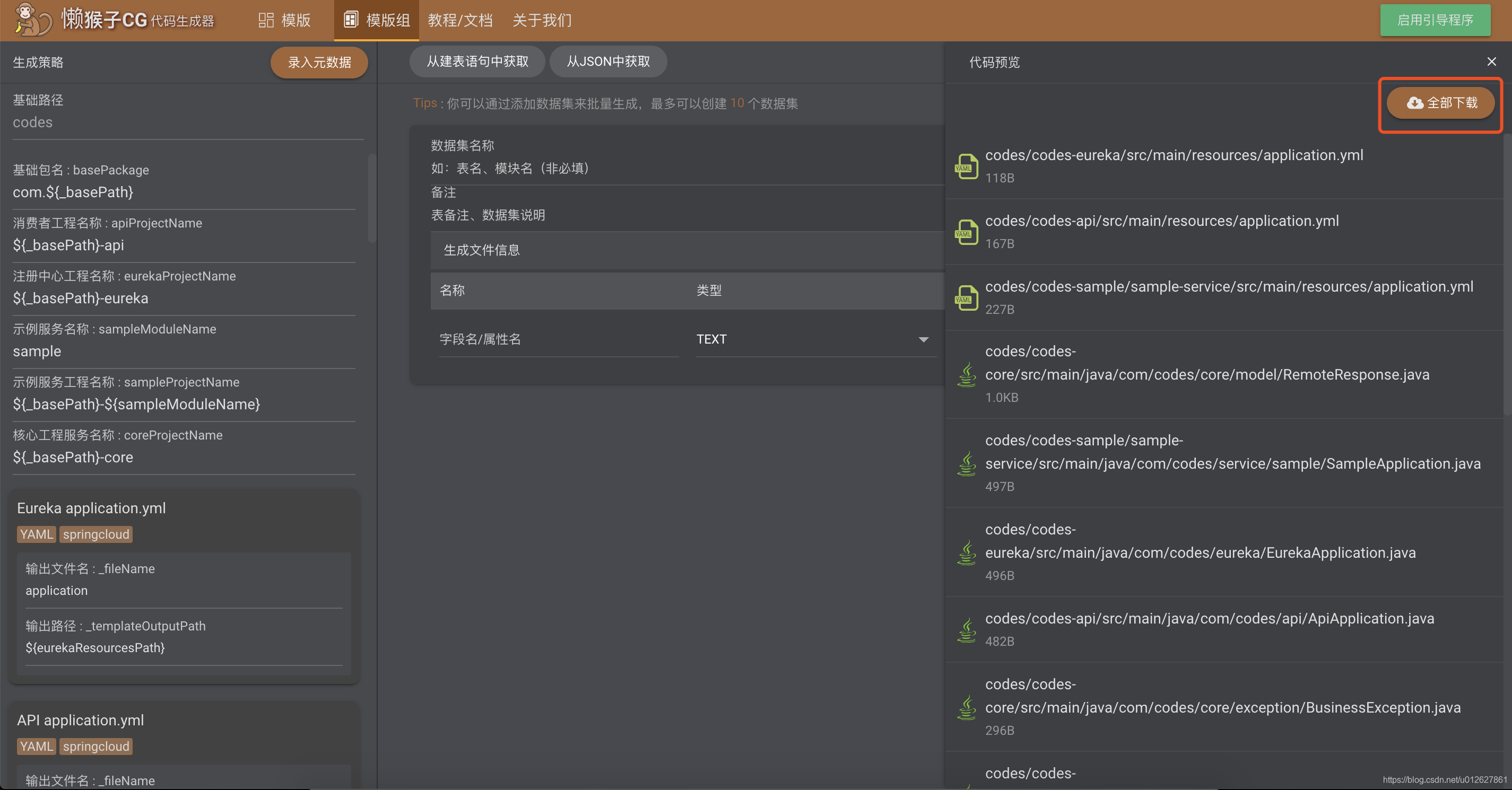The width and height of the screenshot is (1512, 790).
Task: Switch to the 模版组 tab
Action: 376,20
